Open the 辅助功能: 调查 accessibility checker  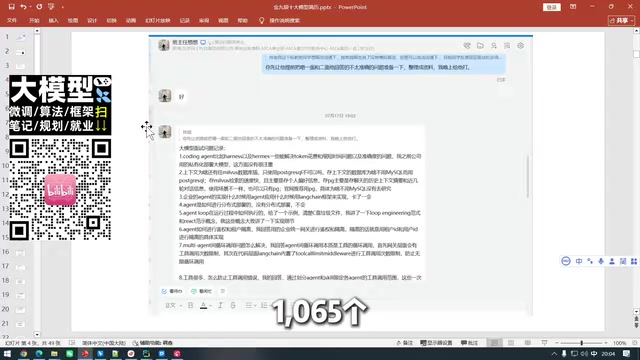pyautogui.click(x=153, y=343)
